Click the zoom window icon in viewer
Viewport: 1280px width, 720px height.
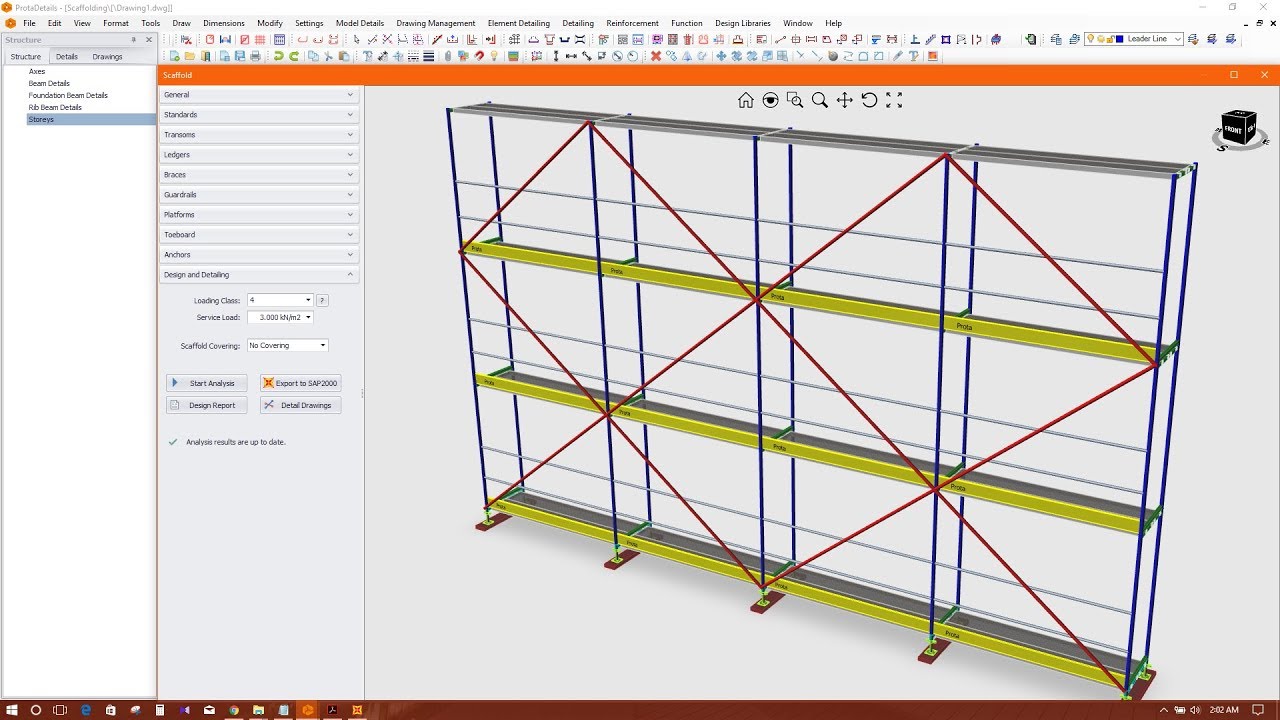point(795,100)
